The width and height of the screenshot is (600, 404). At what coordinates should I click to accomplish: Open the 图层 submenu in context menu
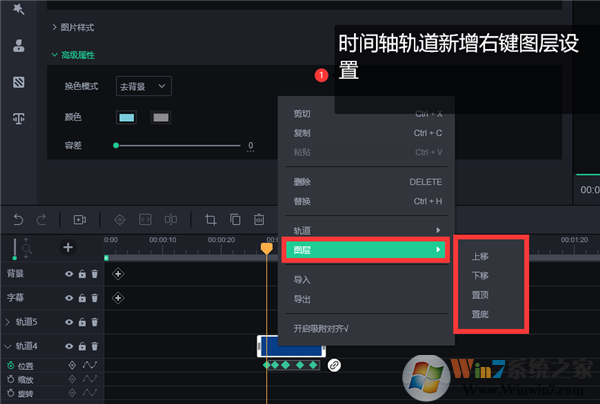coord(365,250)
